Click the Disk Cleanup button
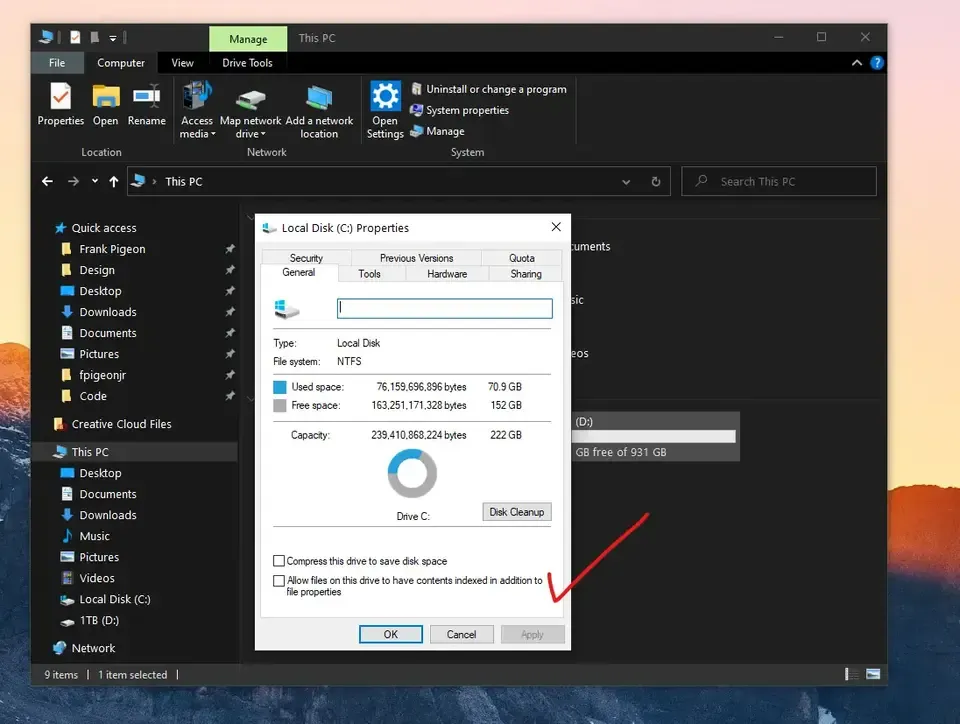960x724 pixels. click(x=516, y=512)
